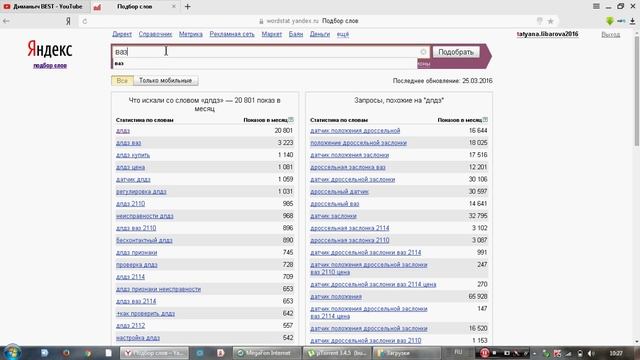Open MegaFon Internet taskbar window
This screenshot has height=360, width=640.
267,353
